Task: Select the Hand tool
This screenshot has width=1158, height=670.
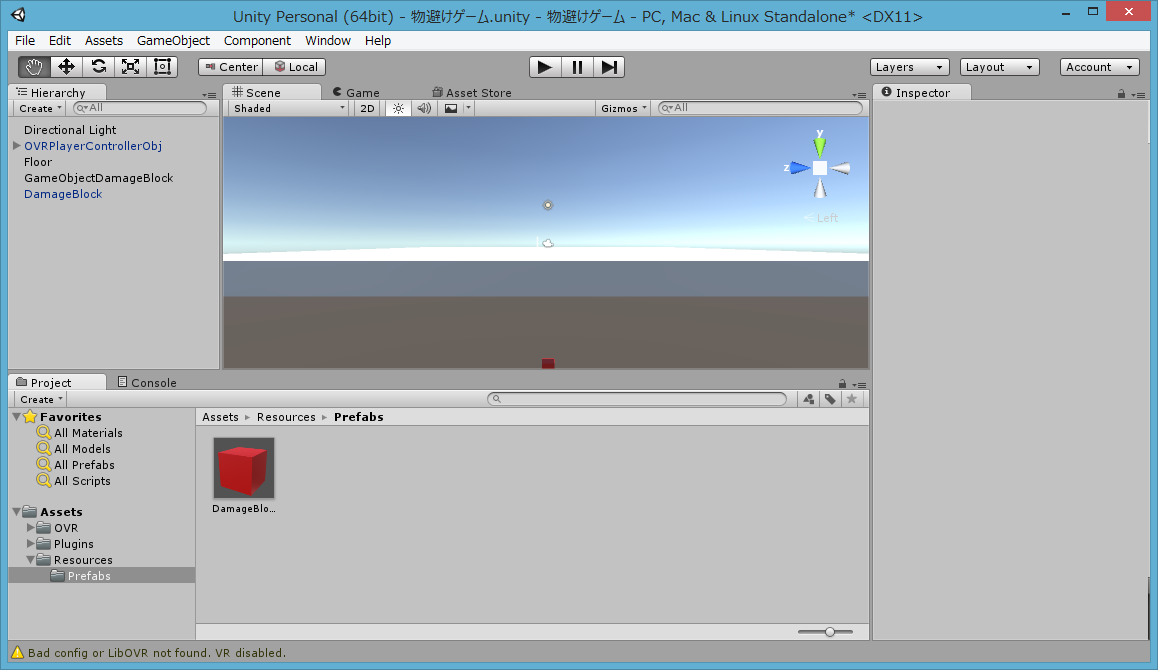Action: tap(34, 66)
